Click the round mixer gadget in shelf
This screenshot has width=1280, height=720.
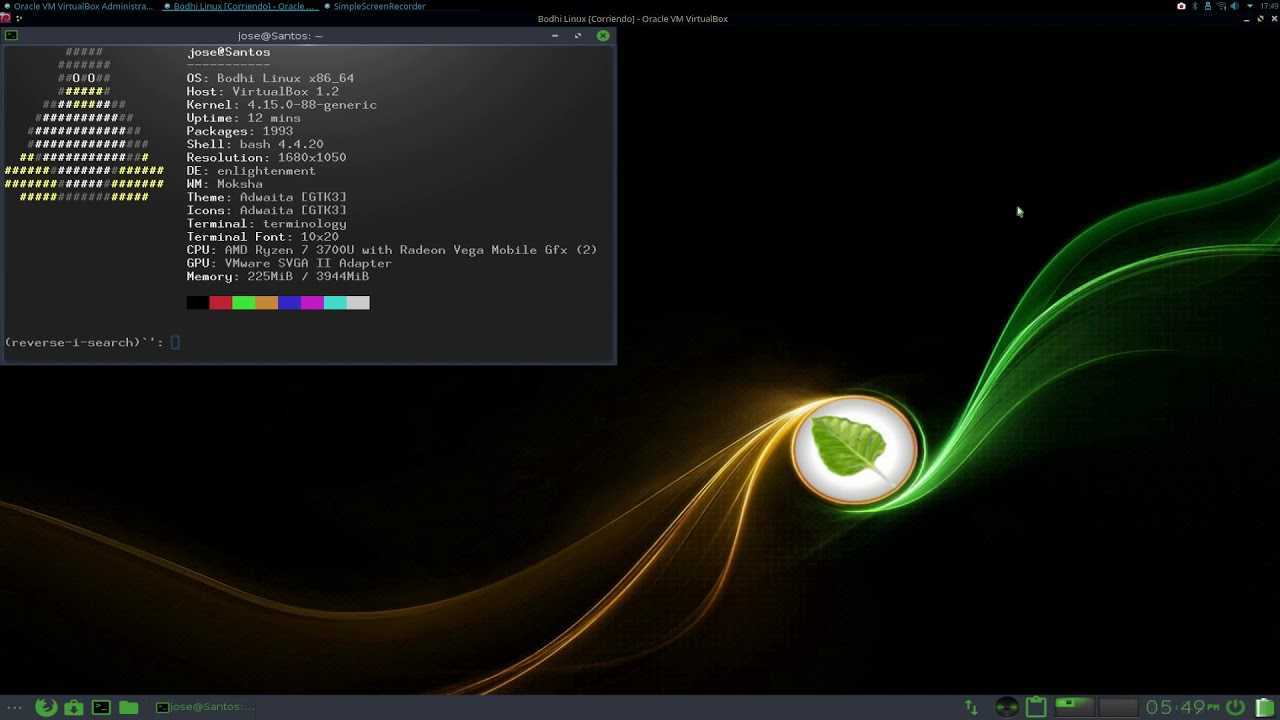tap(1007, 707)
